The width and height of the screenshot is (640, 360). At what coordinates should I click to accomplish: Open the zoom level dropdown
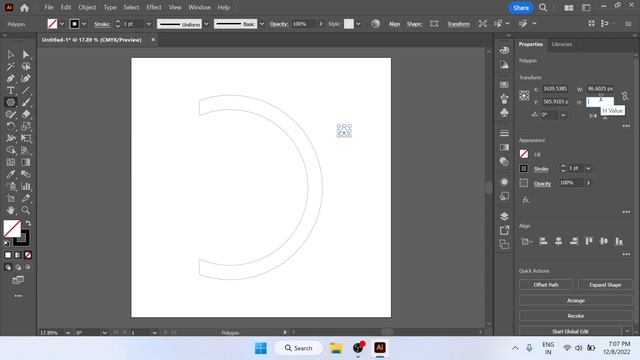tap(68, 333)
